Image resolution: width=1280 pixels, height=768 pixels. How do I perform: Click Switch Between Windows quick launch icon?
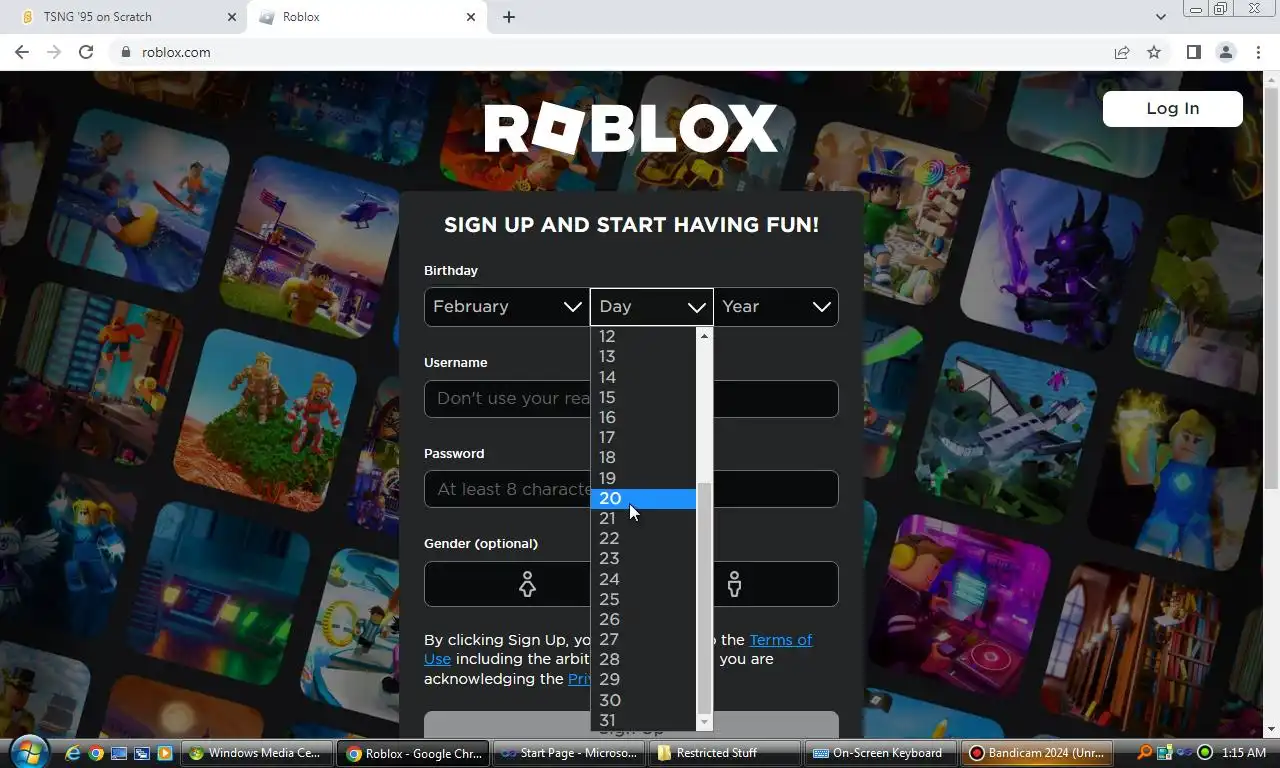[142, 753]
